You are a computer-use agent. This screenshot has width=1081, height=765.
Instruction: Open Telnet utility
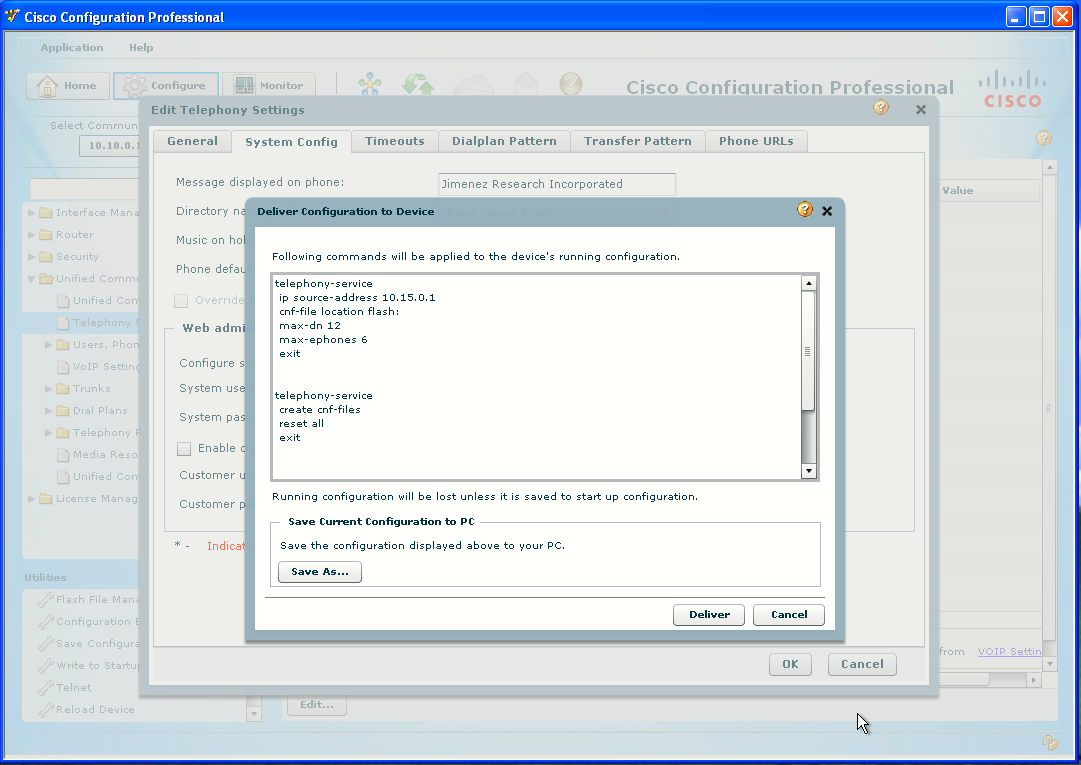(x=65, y=688)
